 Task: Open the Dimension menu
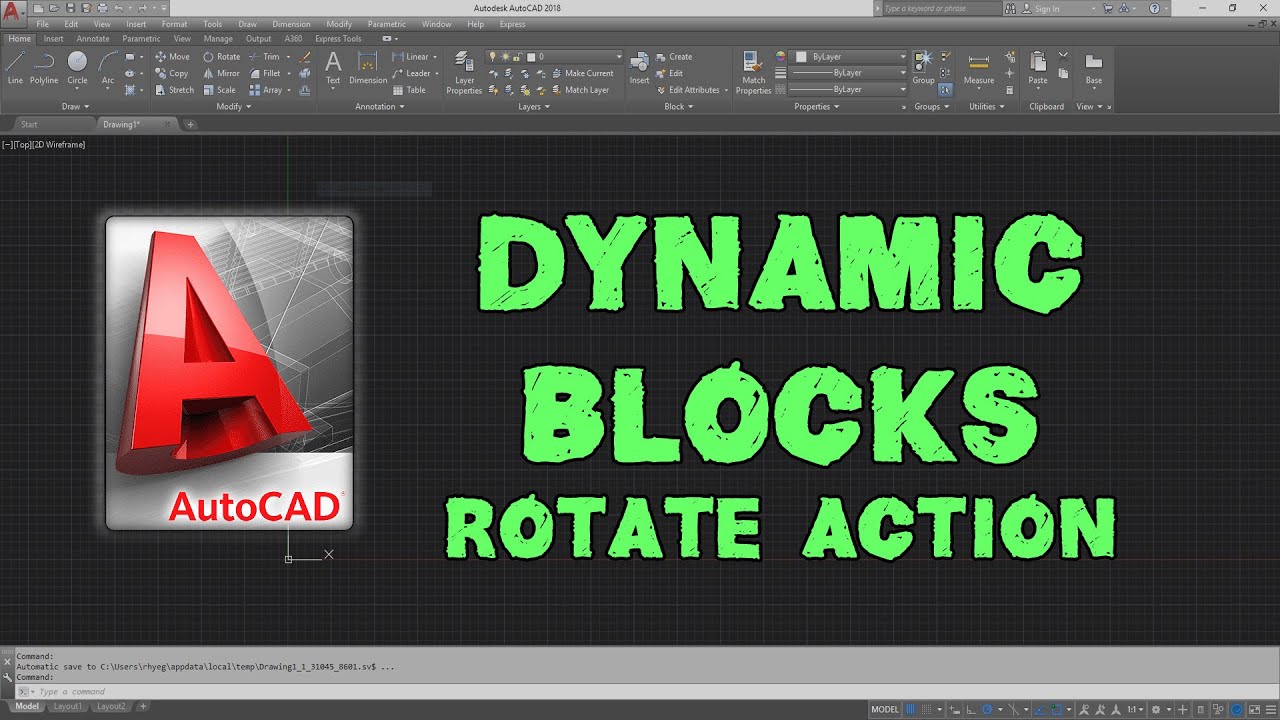tap(291, 24)
